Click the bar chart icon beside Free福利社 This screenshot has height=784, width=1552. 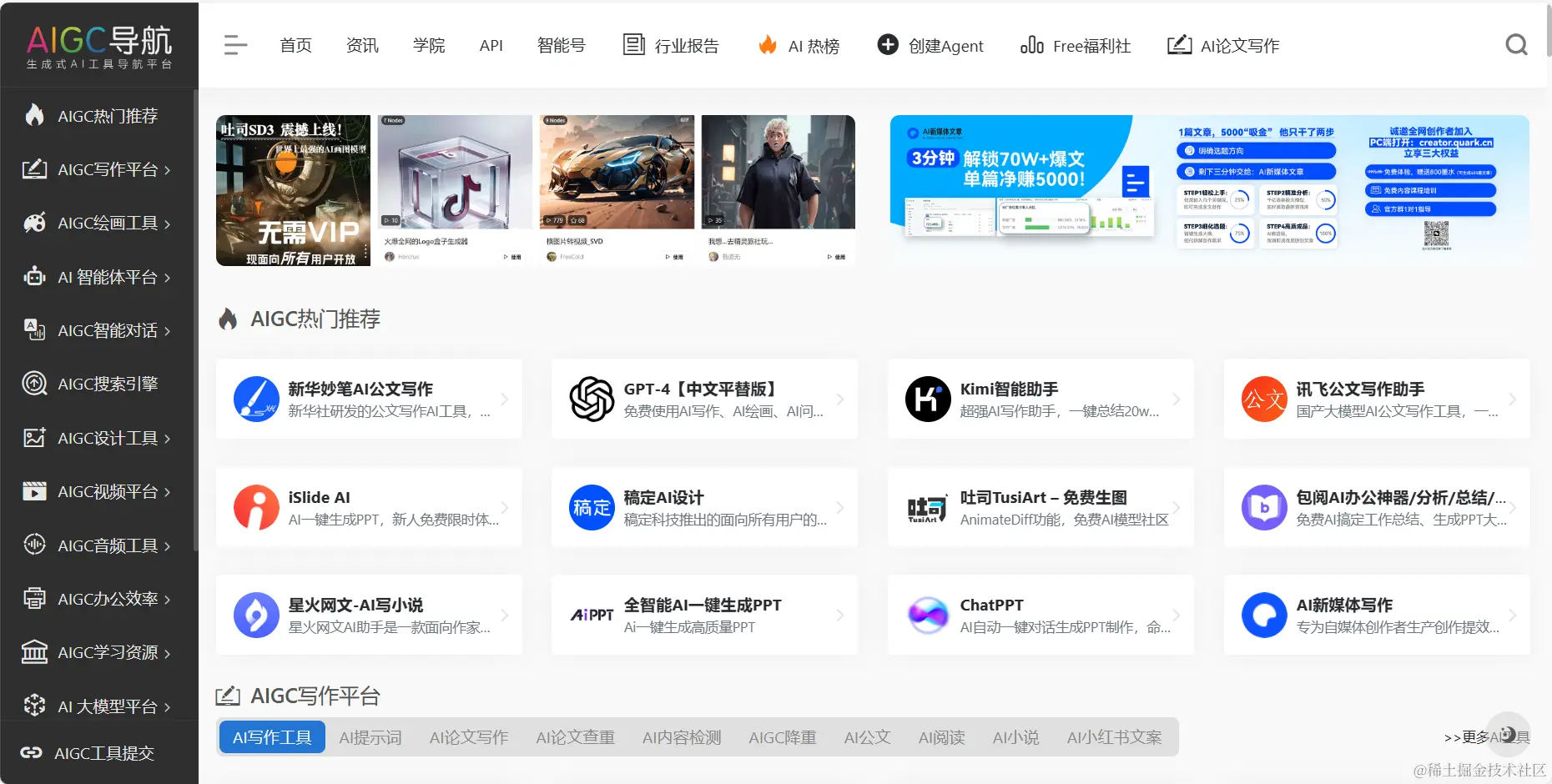click(1032, 45)
